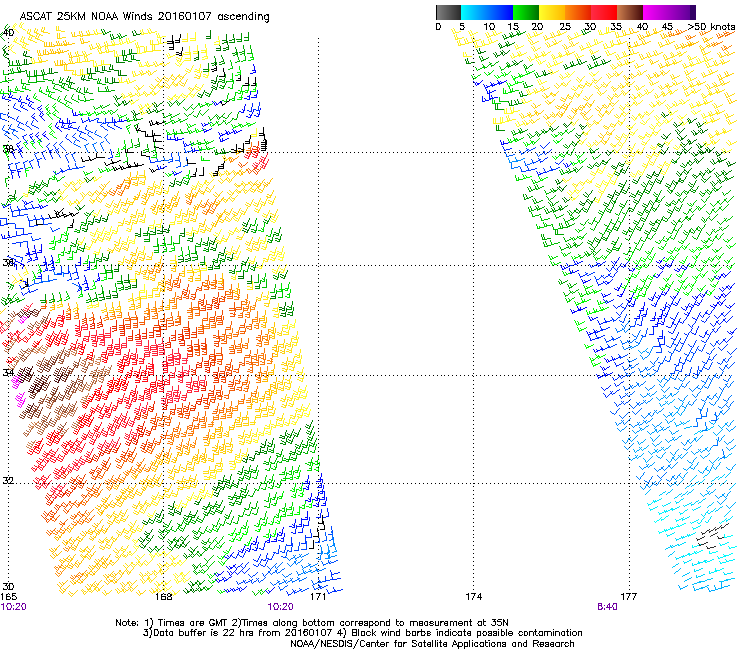740x650 pixels.
Task: Click the latitude label 38
Action: point(8,149)
